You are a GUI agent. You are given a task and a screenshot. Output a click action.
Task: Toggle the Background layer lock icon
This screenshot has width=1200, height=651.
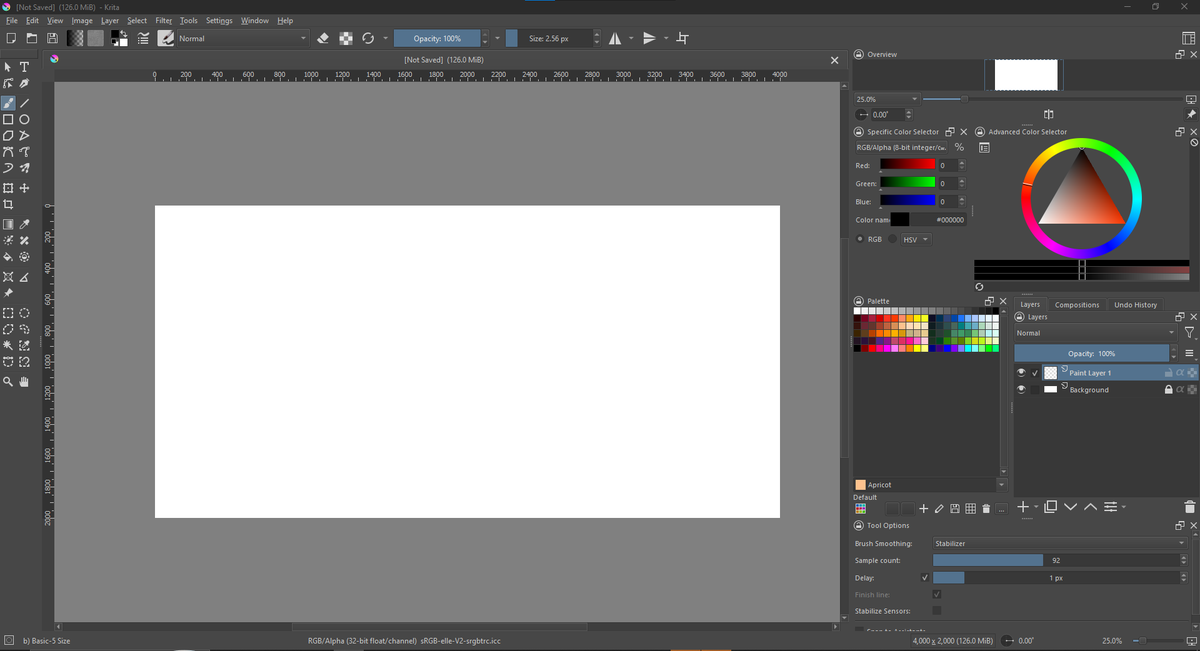pos(1168,389)
